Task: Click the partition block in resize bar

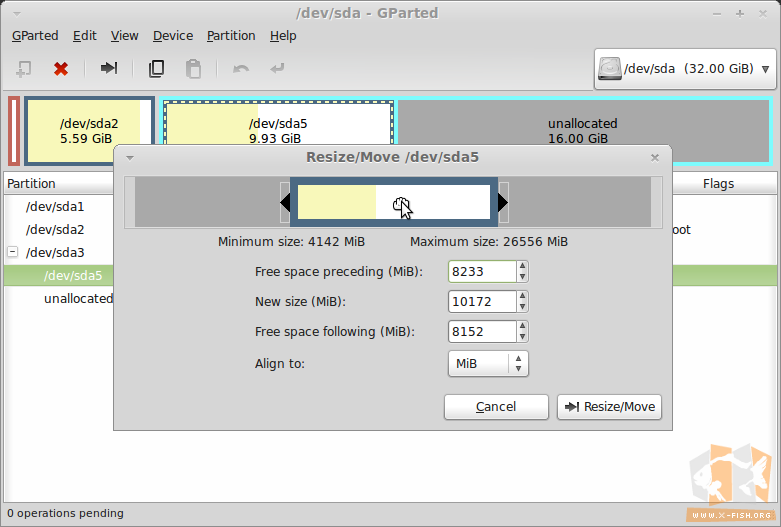Action: (x=393, y=202)
